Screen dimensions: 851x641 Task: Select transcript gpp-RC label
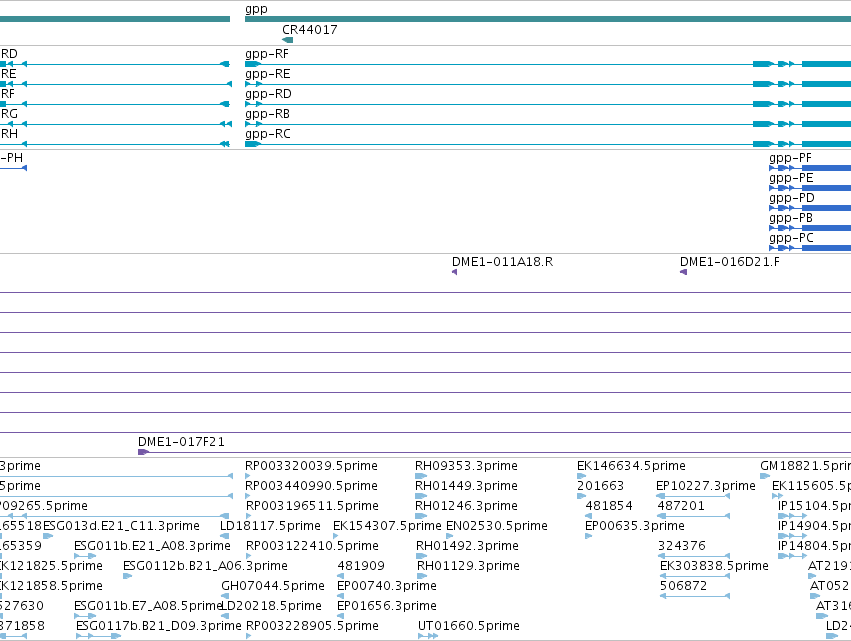[x=268, y=134]
